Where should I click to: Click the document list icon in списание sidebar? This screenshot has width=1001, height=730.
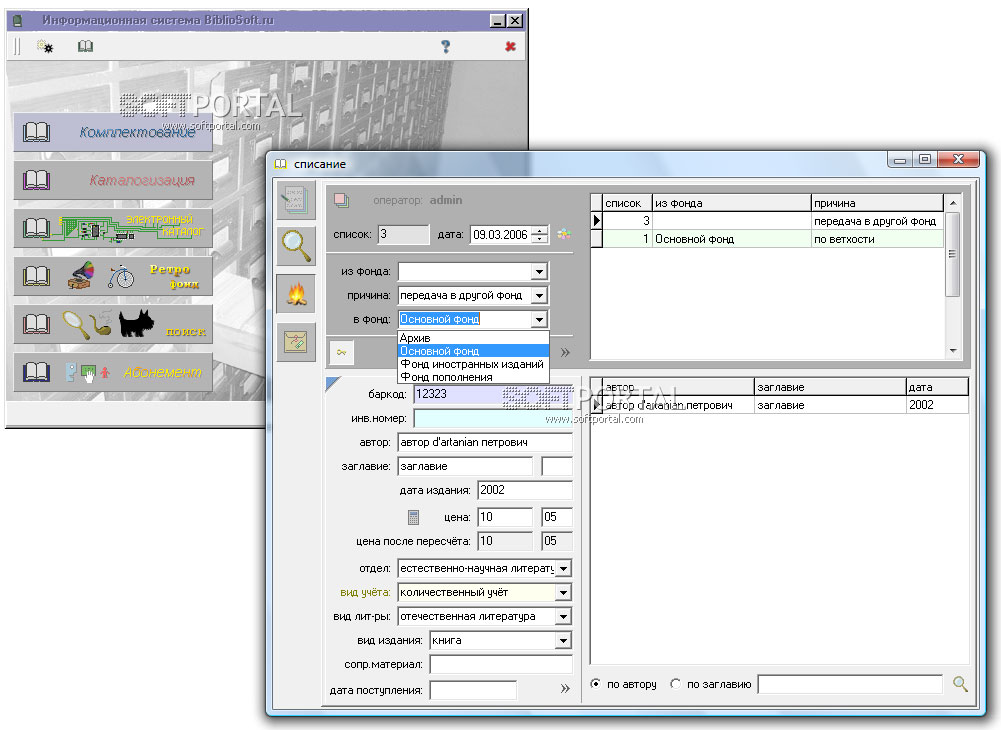296,199
